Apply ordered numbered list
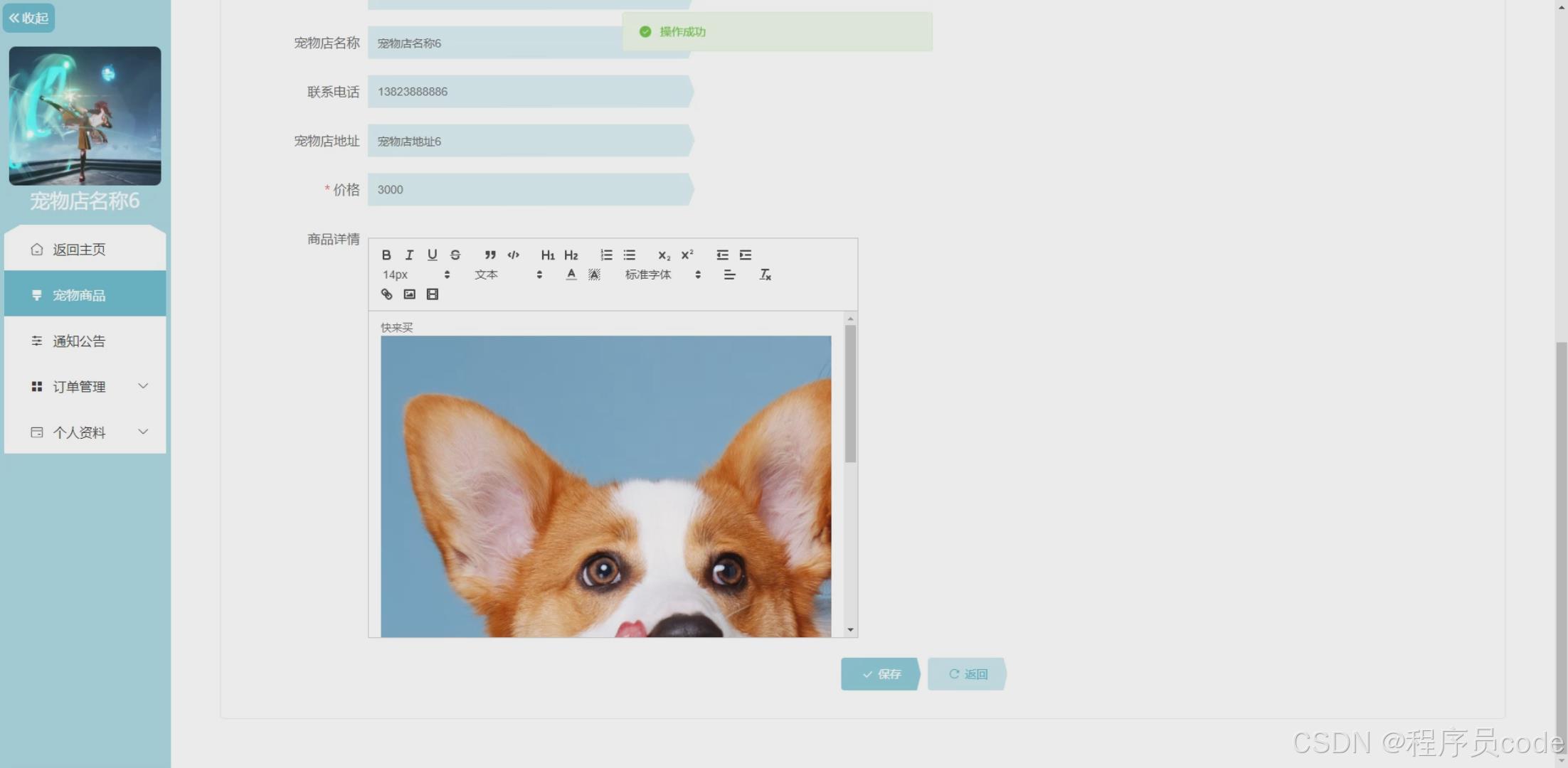Viewport: 1568px width, 768px height. [x=606, y=255]
